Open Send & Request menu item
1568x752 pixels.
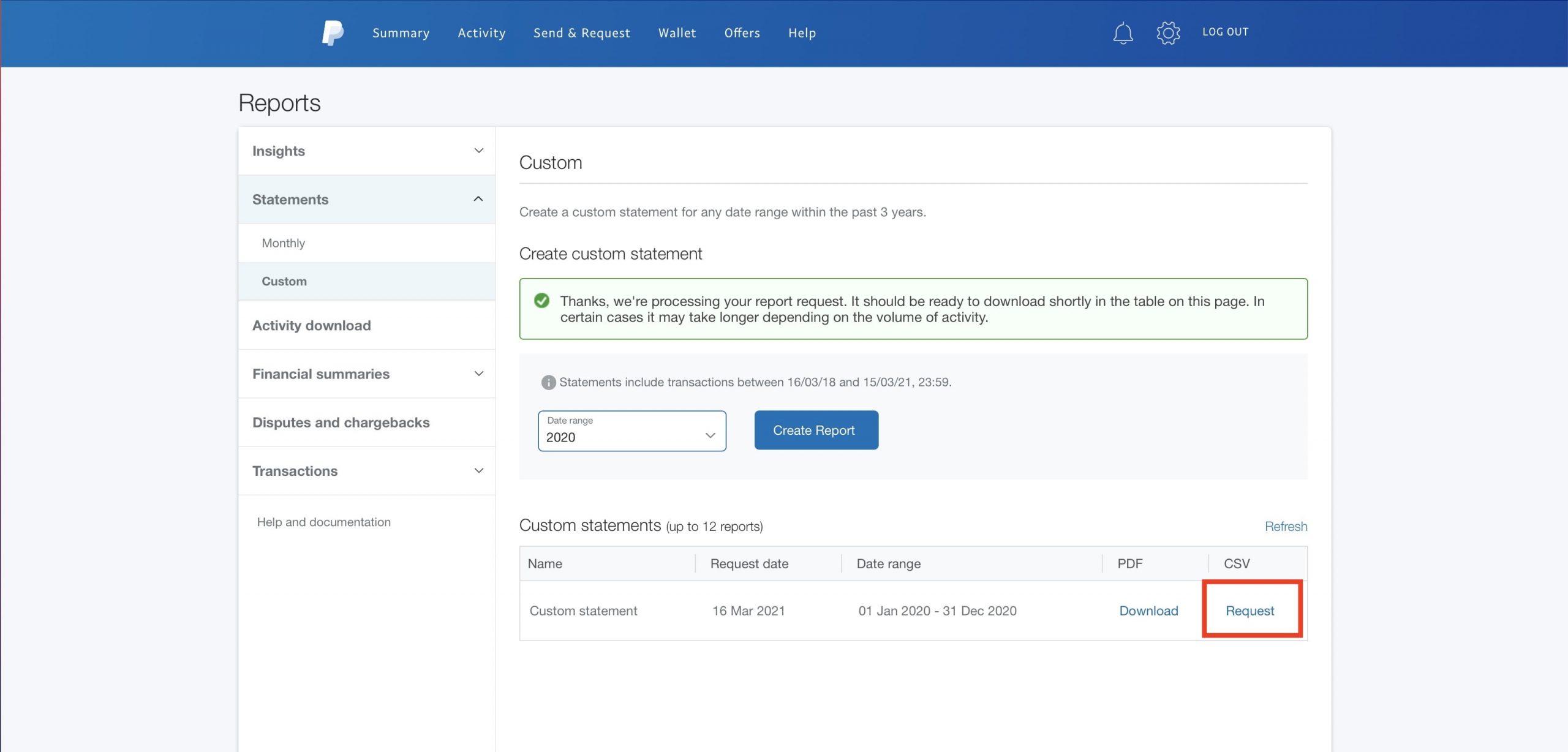[581, 33]
